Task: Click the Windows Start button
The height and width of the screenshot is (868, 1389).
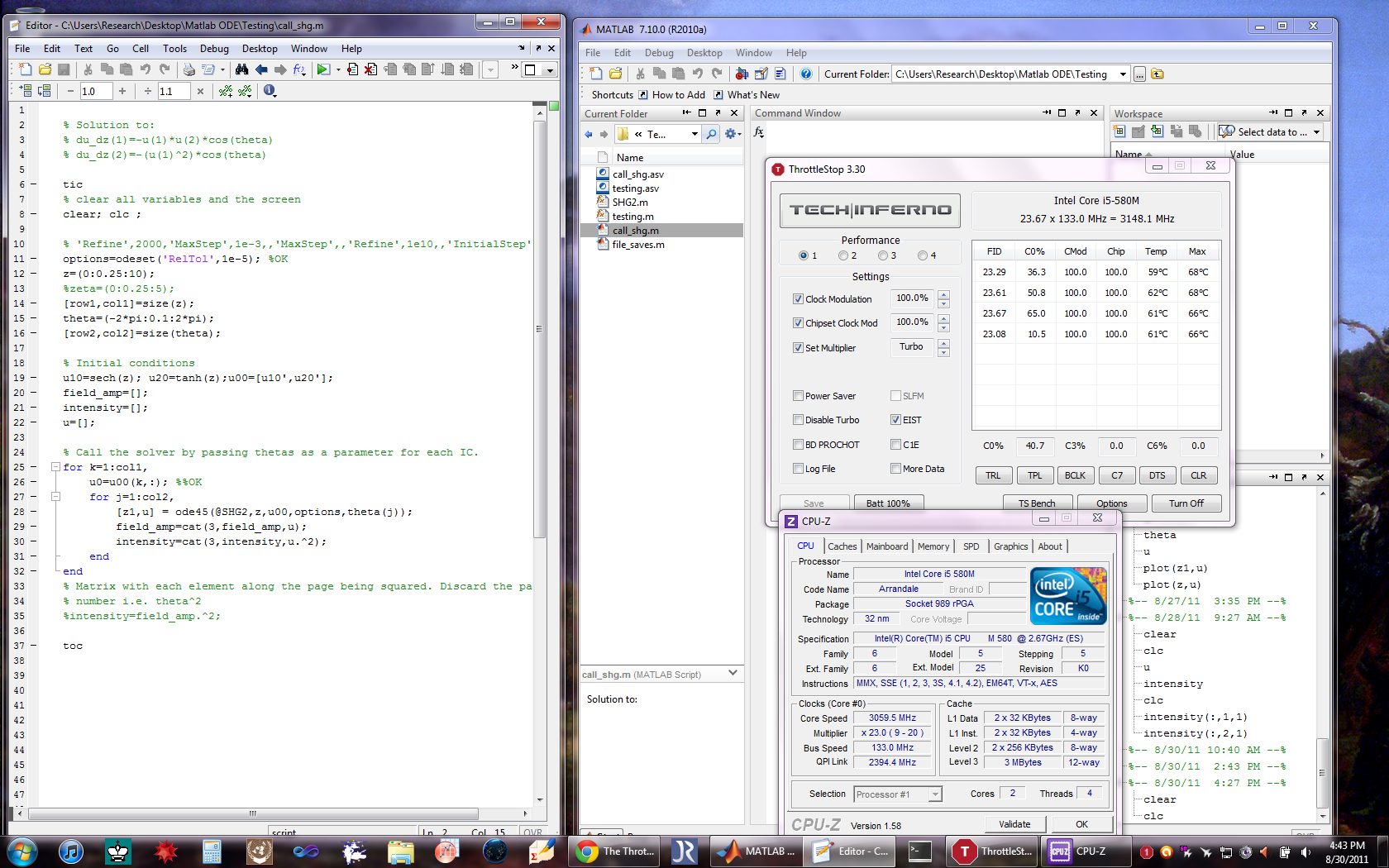Action: (x=22, y=851)
